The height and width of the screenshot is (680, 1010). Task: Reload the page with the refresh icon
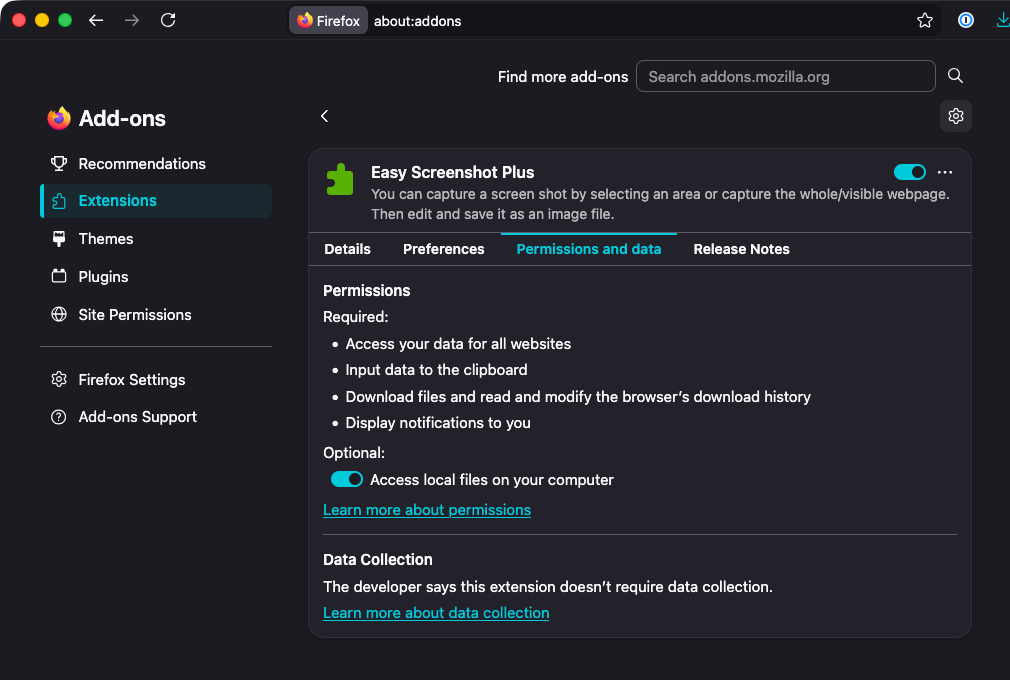coord(168,21)
